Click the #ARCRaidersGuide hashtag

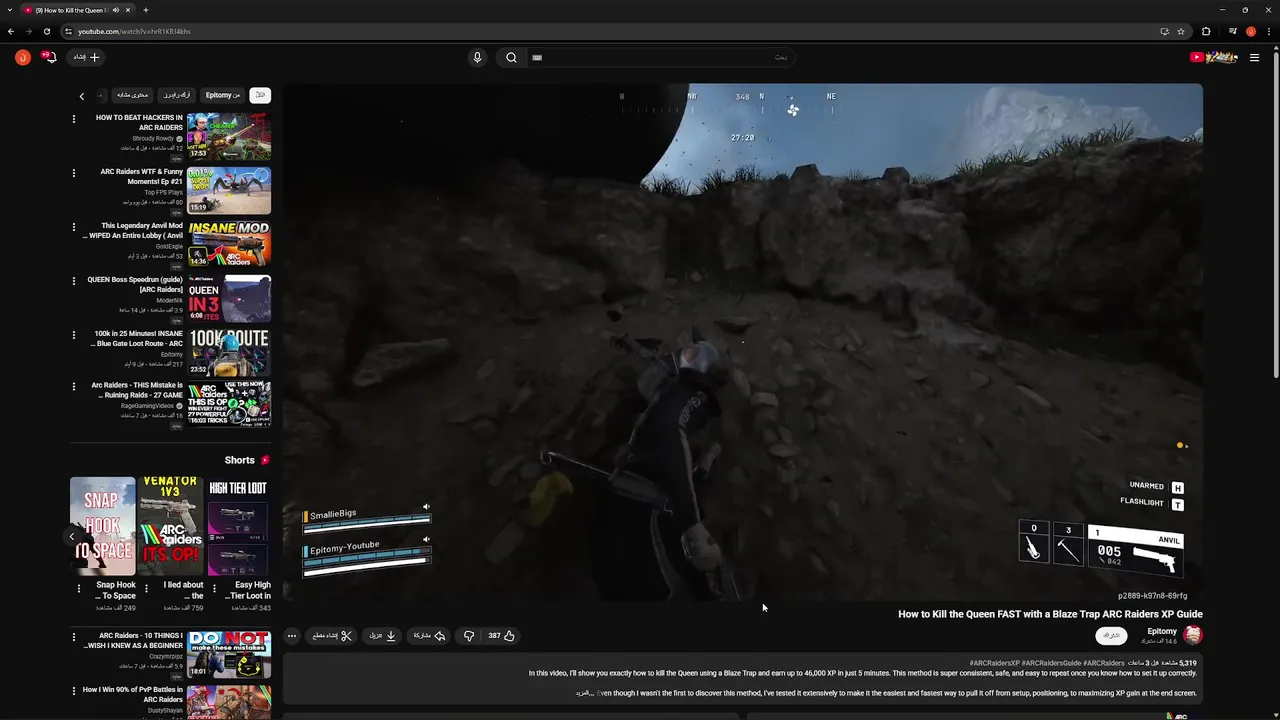coord(1051,663)
